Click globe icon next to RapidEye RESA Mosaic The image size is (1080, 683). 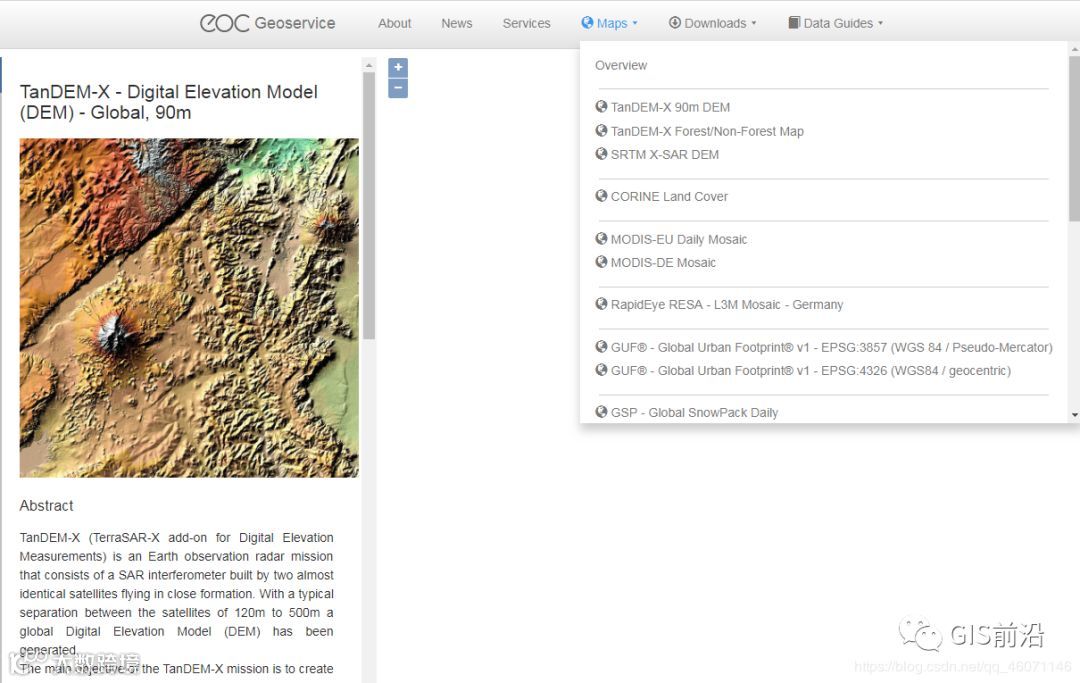tap(601, 304)
